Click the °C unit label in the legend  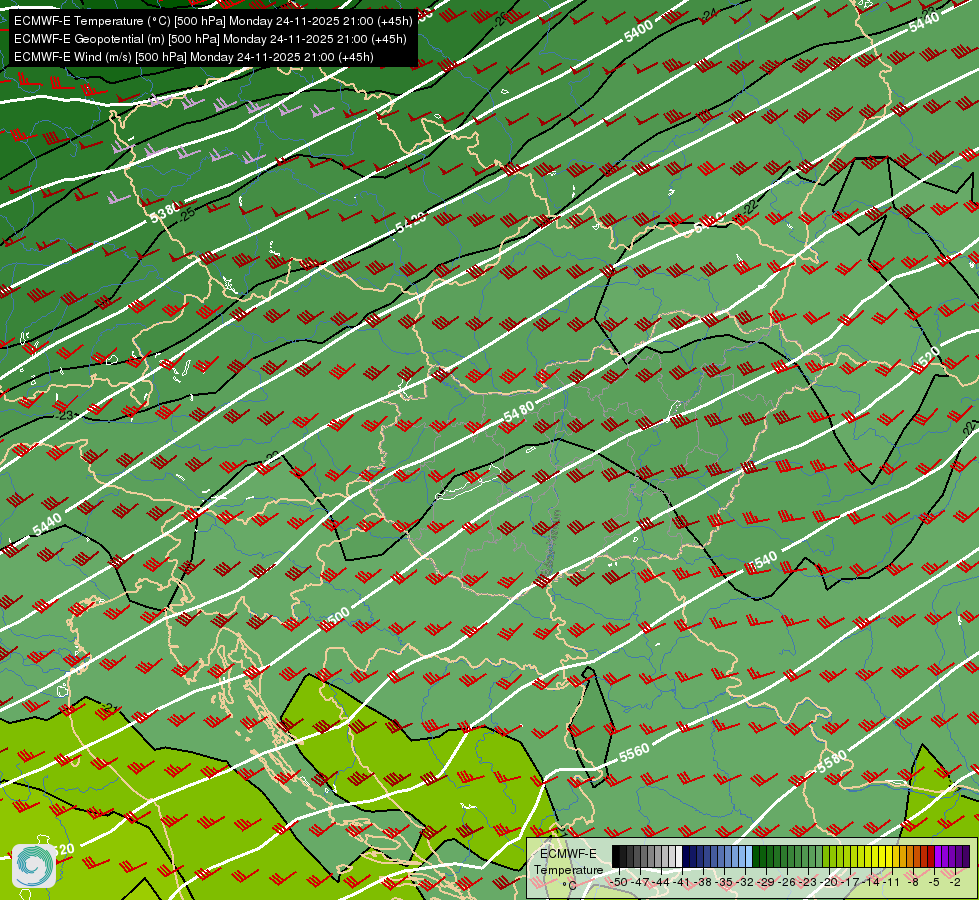(569, 886)
